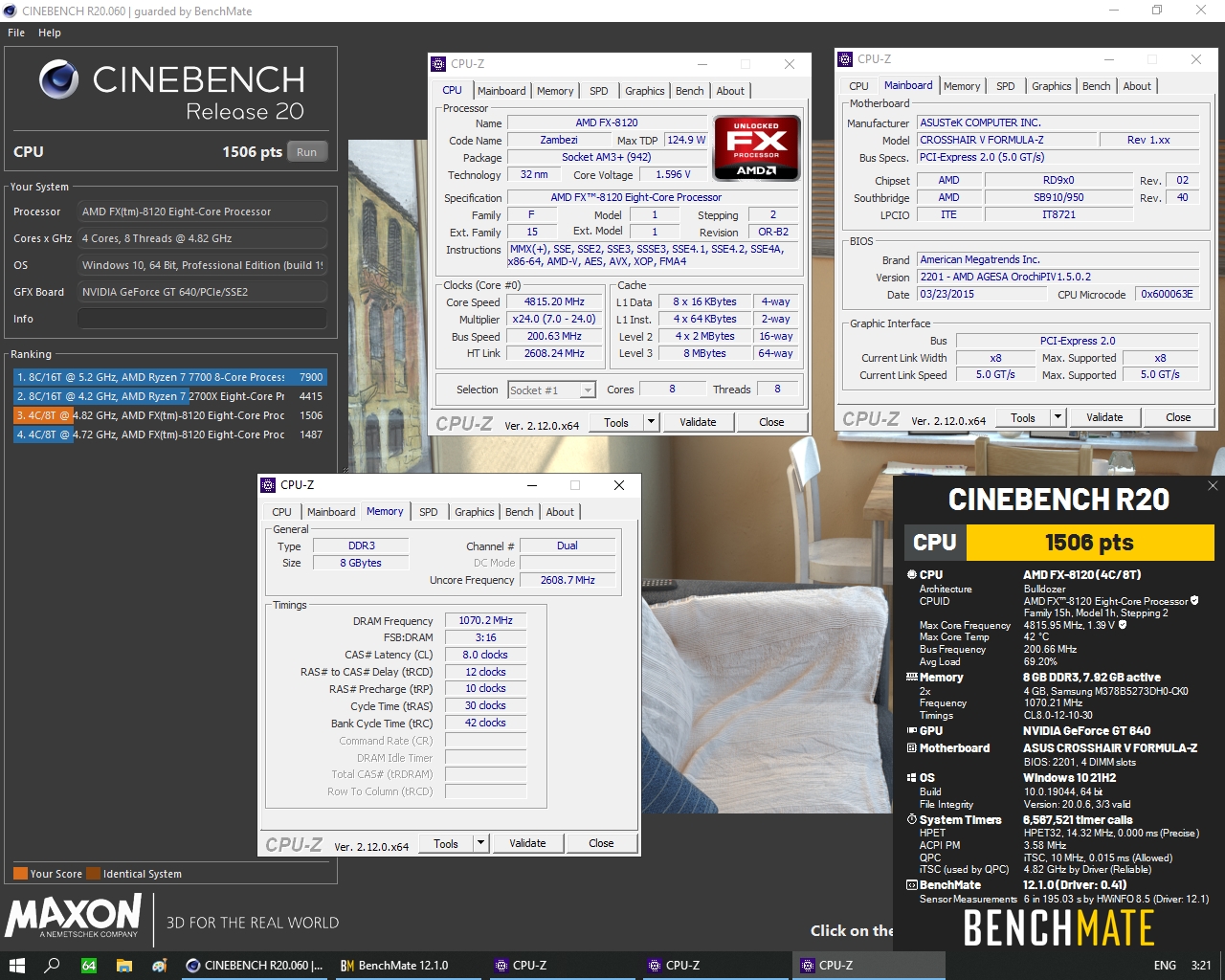Select ranking row Ryzen 7 7700 score 7900
Viewport: 1225px width, 980px height.
pos(169,377)
